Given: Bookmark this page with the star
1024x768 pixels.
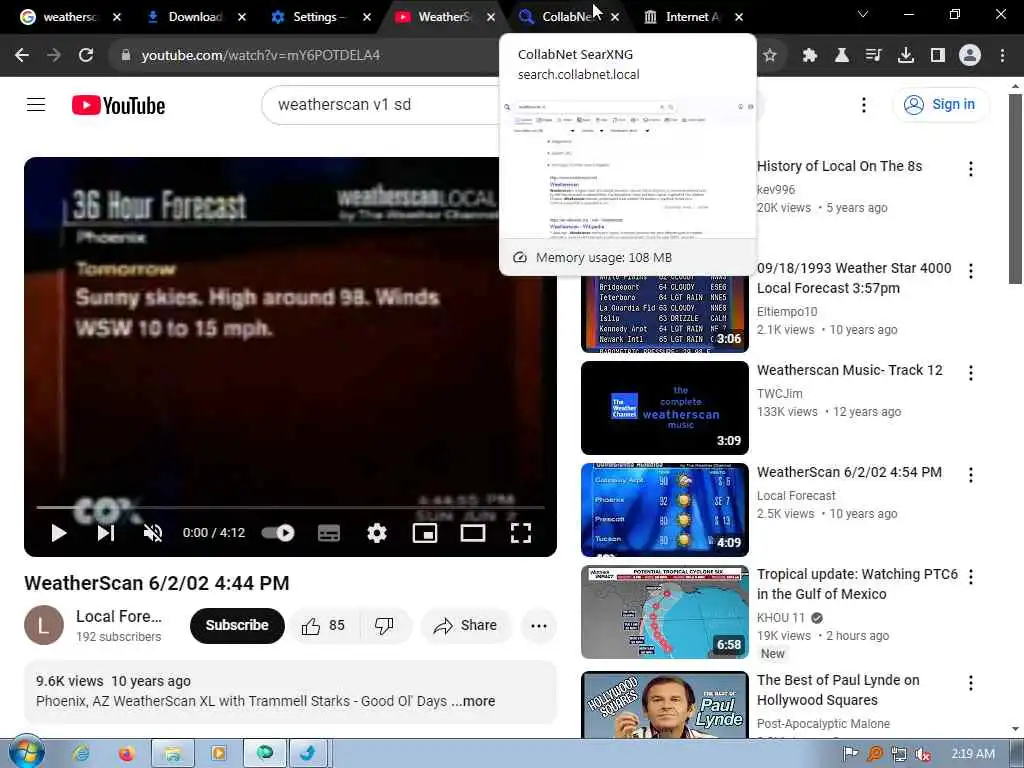Looking at the screenshot, I should (770, 55).
